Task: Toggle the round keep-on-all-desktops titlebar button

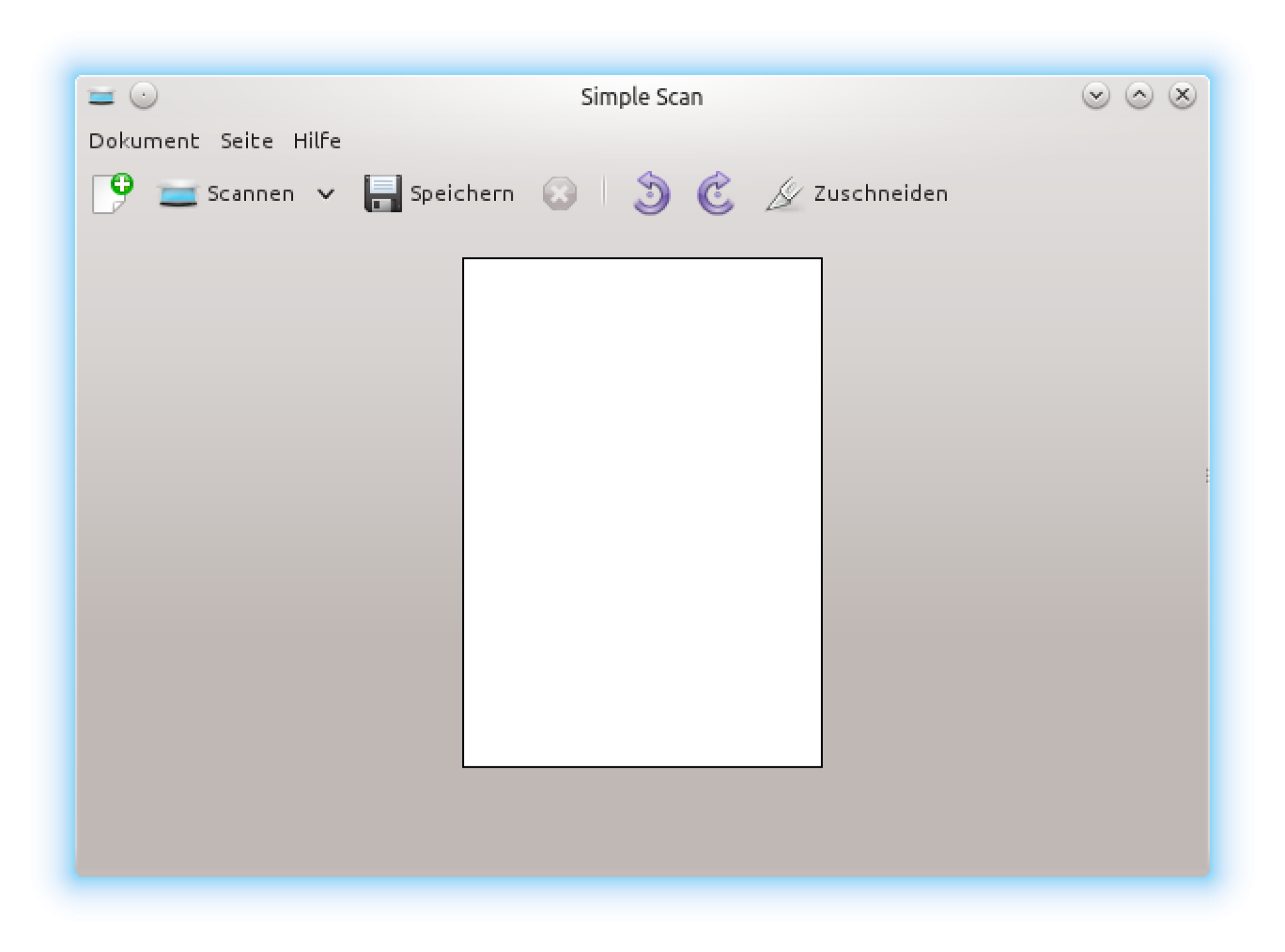Action: pyautogui.click(x=143, y=96)
